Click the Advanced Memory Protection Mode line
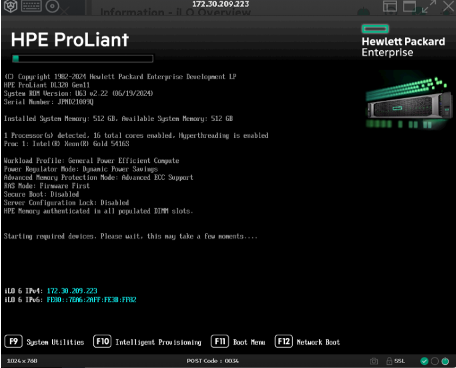 click(98, 177)
